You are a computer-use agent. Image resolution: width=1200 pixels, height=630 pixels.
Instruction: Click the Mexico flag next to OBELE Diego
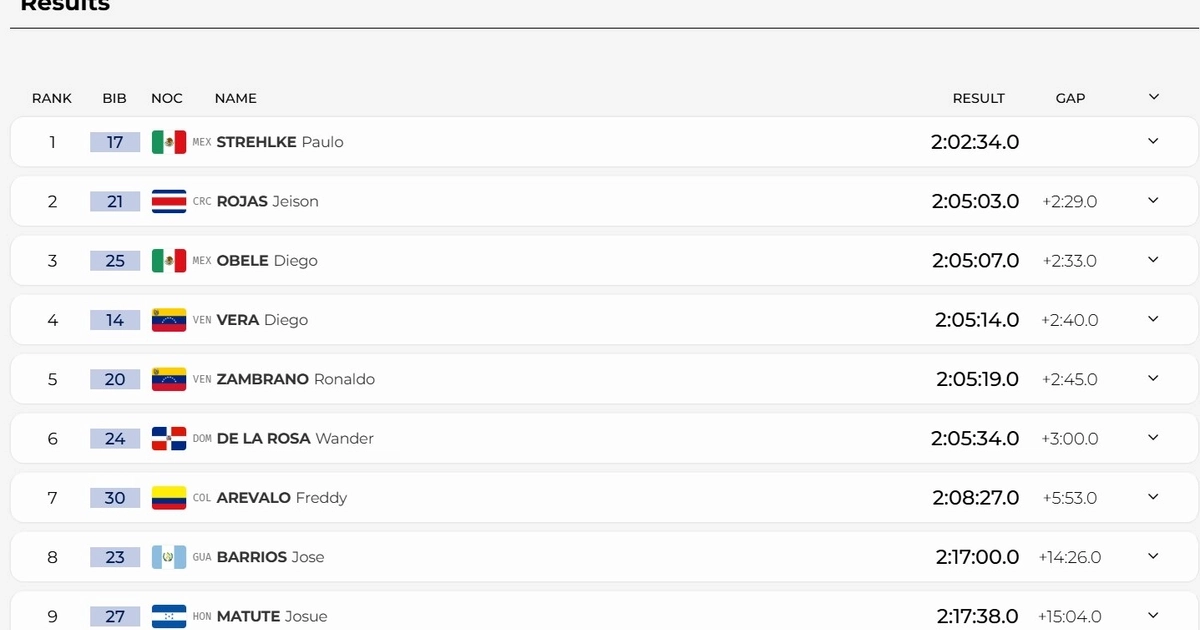[169, 260]
